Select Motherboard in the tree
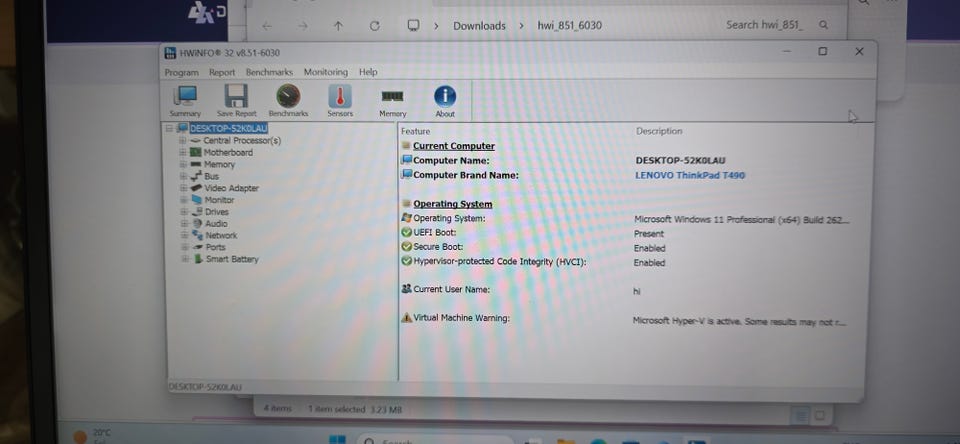Viewport: 960px width, 444px height. coord(228,152)
